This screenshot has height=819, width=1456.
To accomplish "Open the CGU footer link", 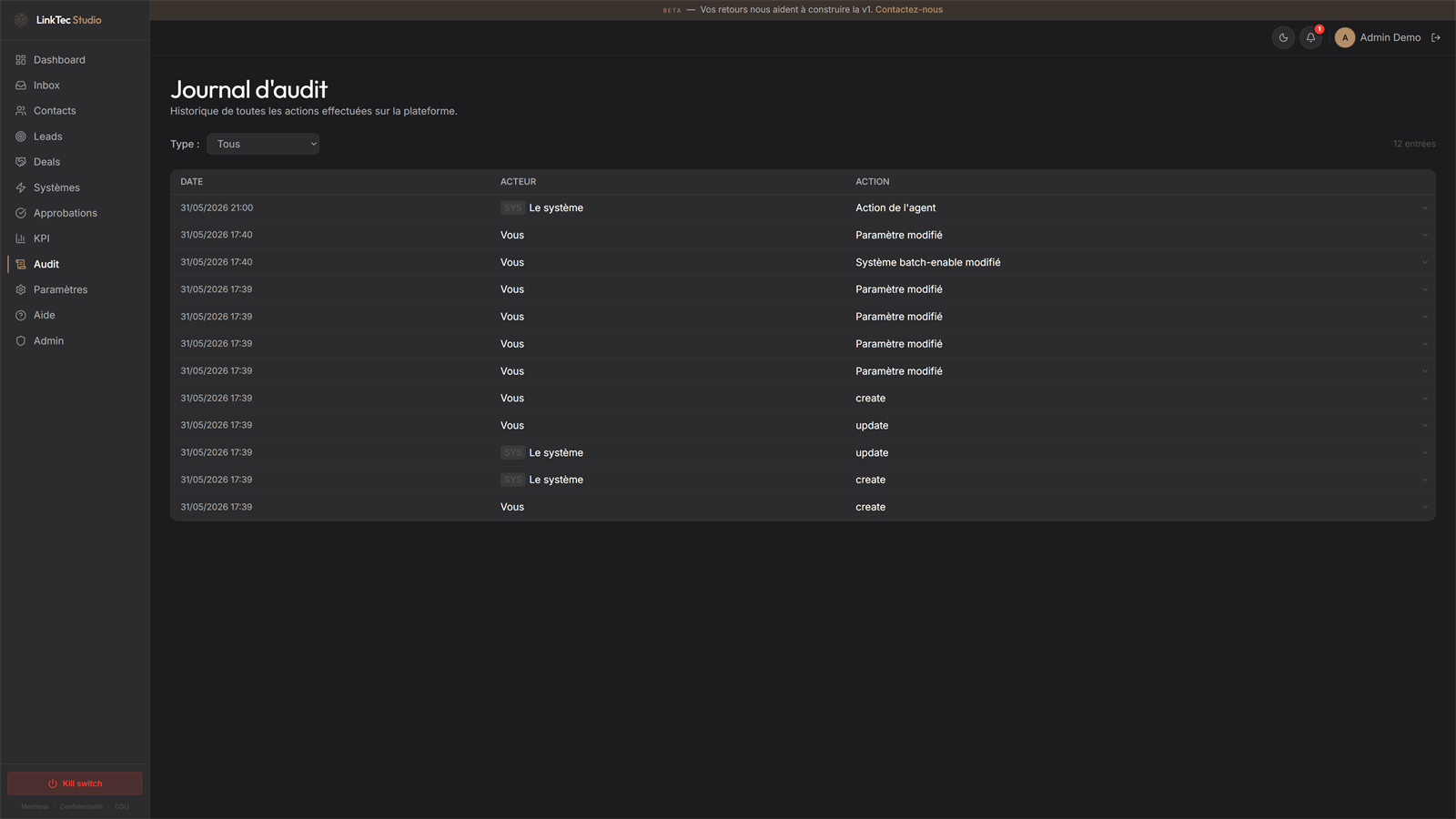I will tap(121, 806).
